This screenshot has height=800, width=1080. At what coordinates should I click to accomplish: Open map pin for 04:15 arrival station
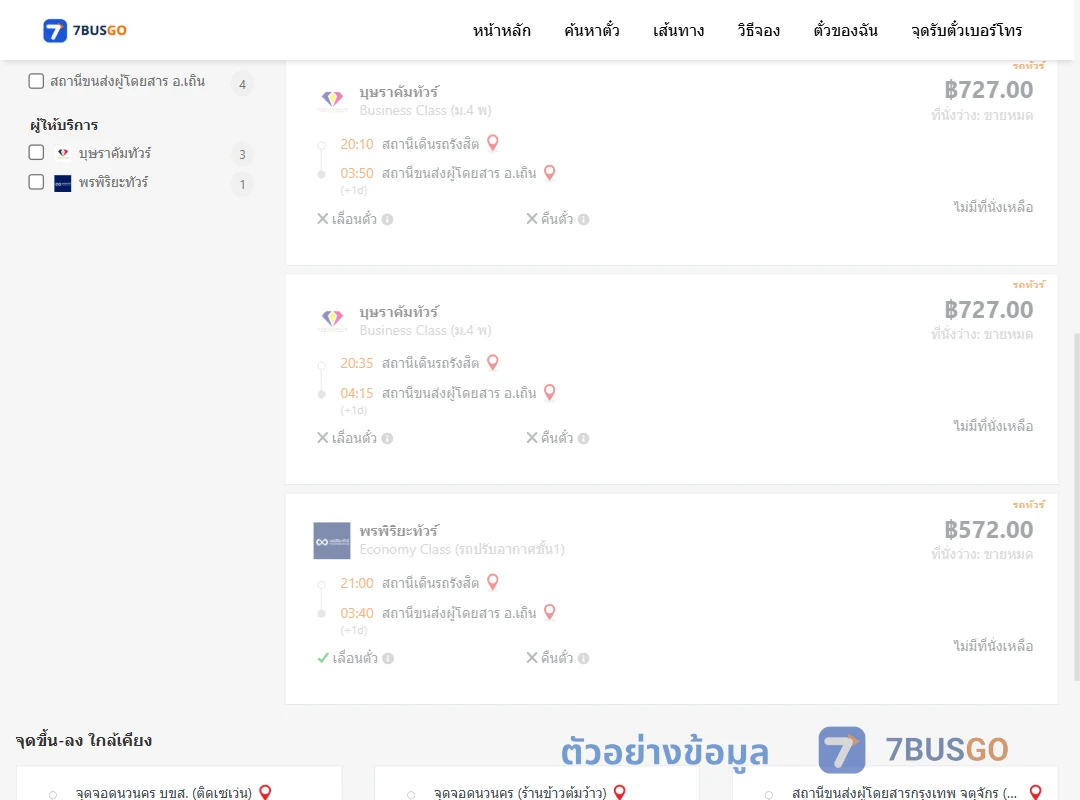coord(550,392)
